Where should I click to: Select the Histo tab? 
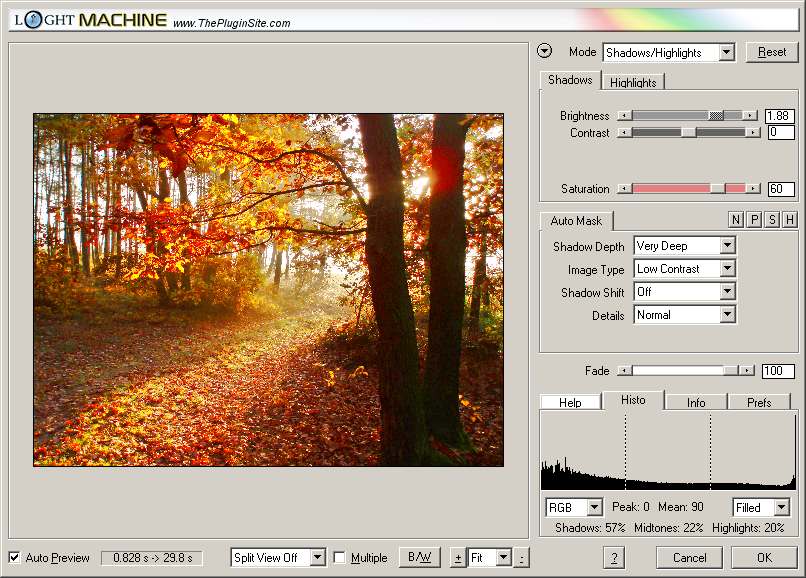tap(633, 400)
